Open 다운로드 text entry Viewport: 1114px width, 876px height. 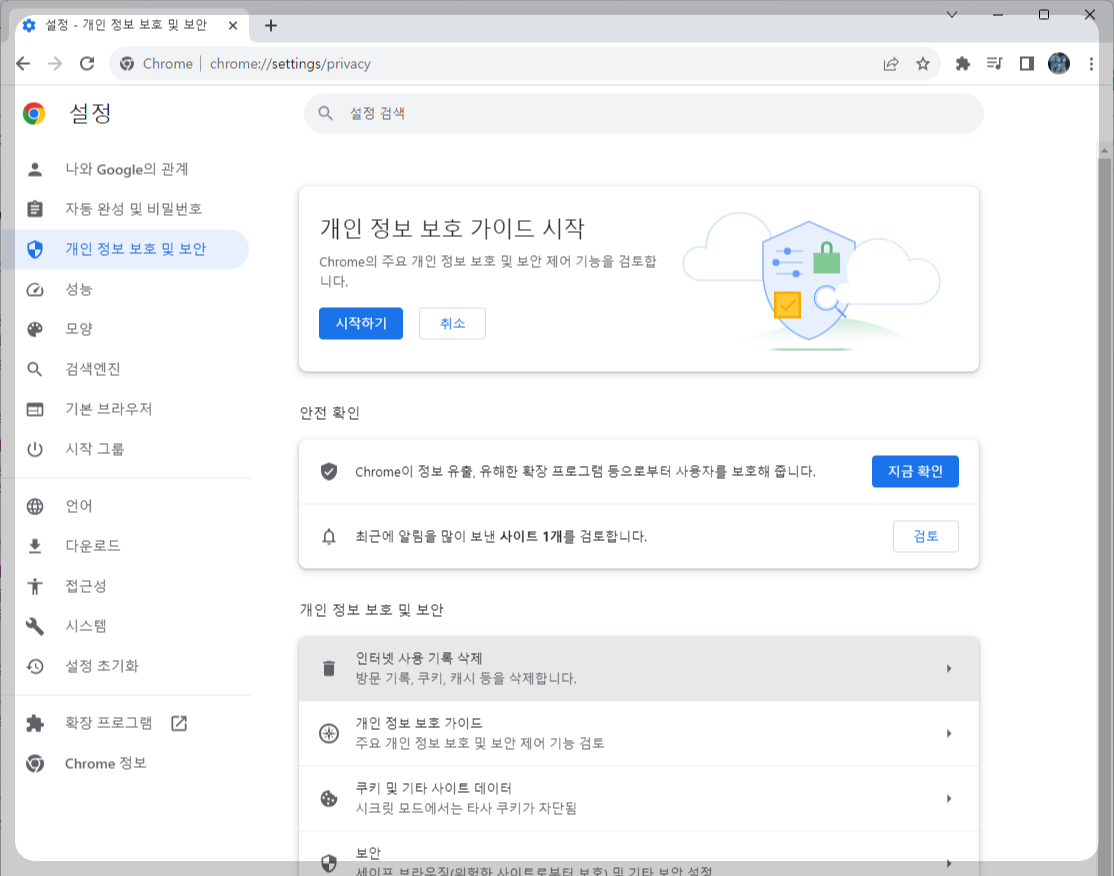93,546
